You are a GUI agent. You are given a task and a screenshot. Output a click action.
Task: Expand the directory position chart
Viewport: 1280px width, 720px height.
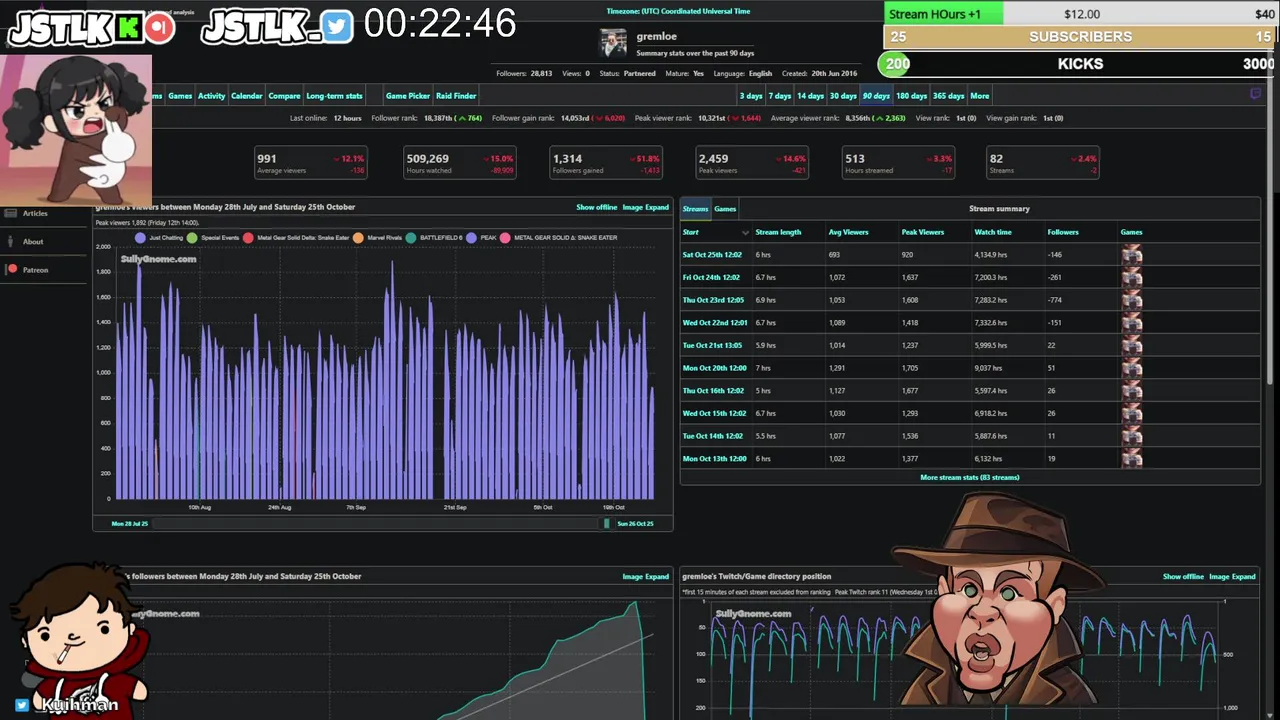1243,576
